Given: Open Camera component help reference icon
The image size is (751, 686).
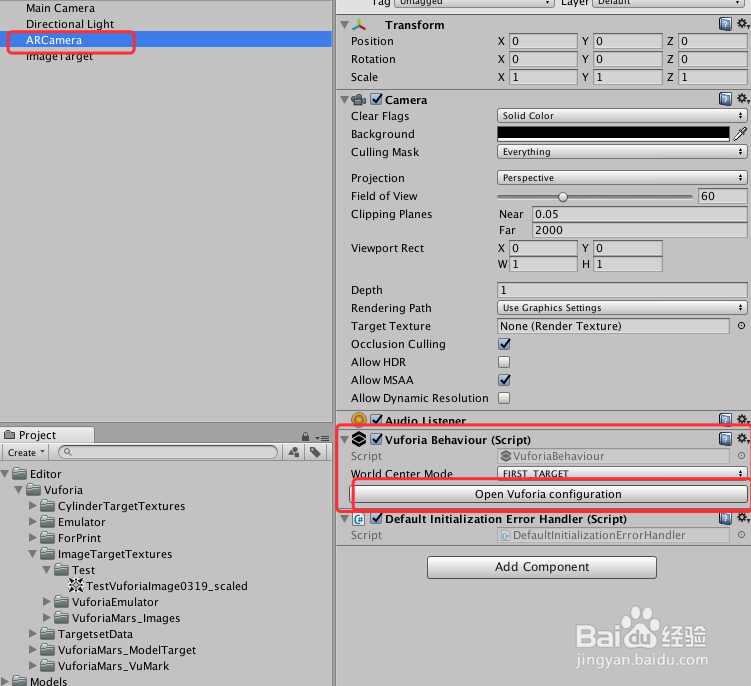Looking at the screenshot, I should [725, 99].
